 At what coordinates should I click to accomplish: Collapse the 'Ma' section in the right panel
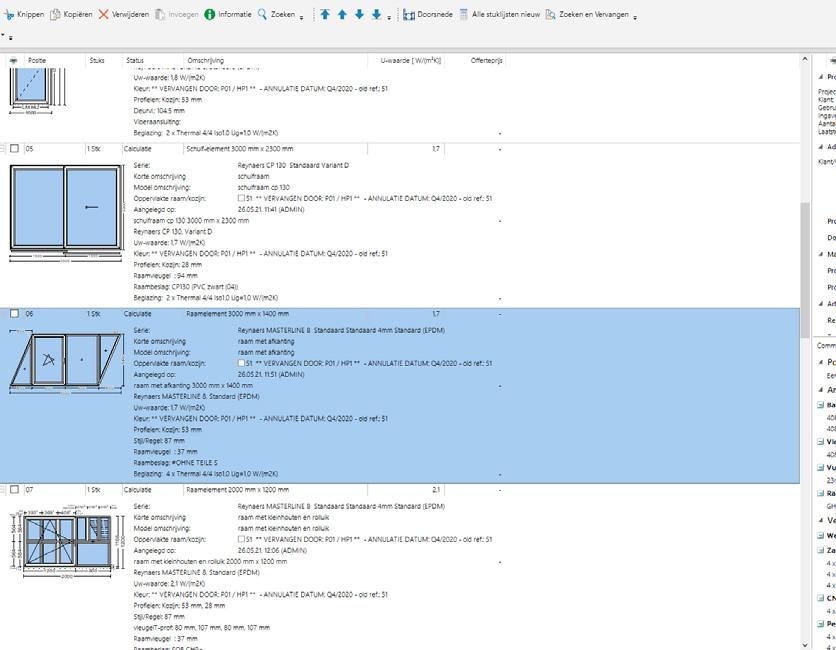click(x=821, y=254)
